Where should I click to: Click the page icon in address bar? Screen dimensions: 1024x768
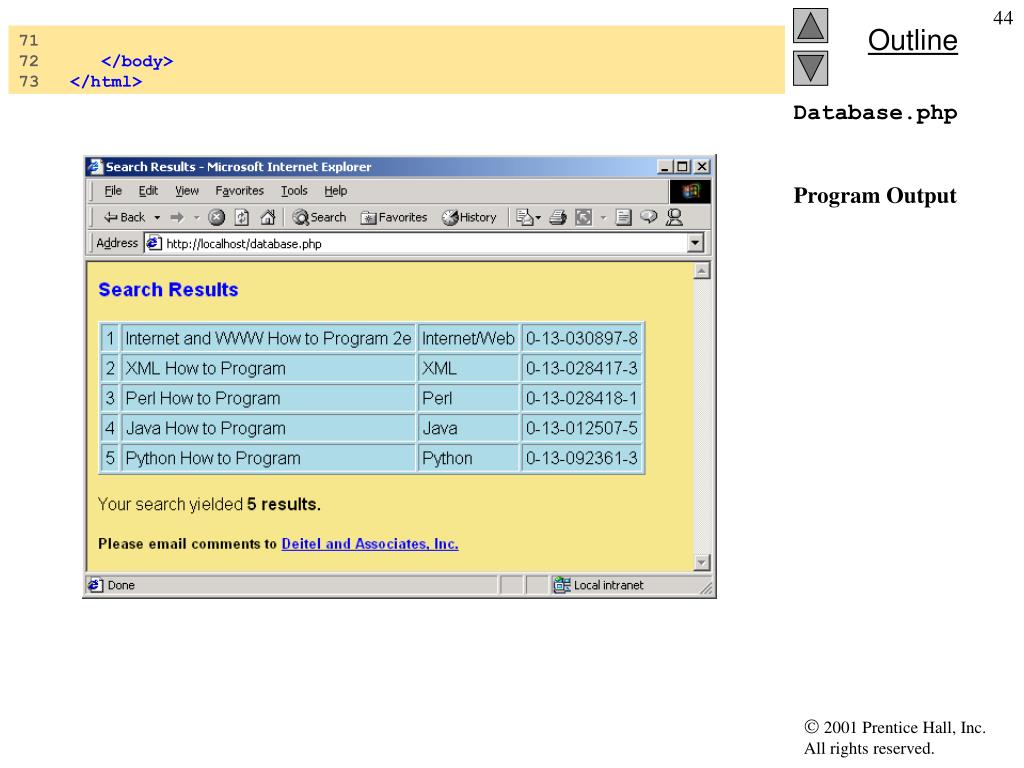154,244
